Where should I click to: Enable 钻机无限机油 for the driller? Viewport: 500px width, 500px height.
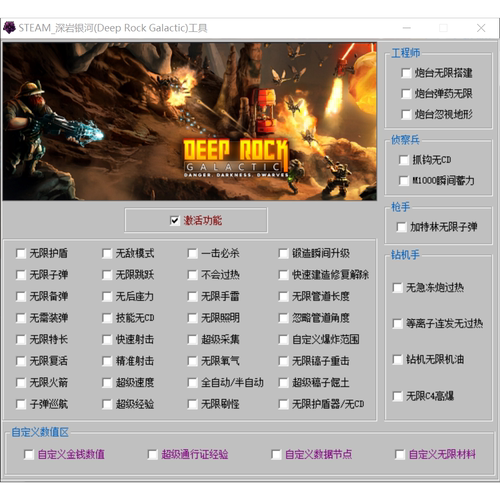397,360
